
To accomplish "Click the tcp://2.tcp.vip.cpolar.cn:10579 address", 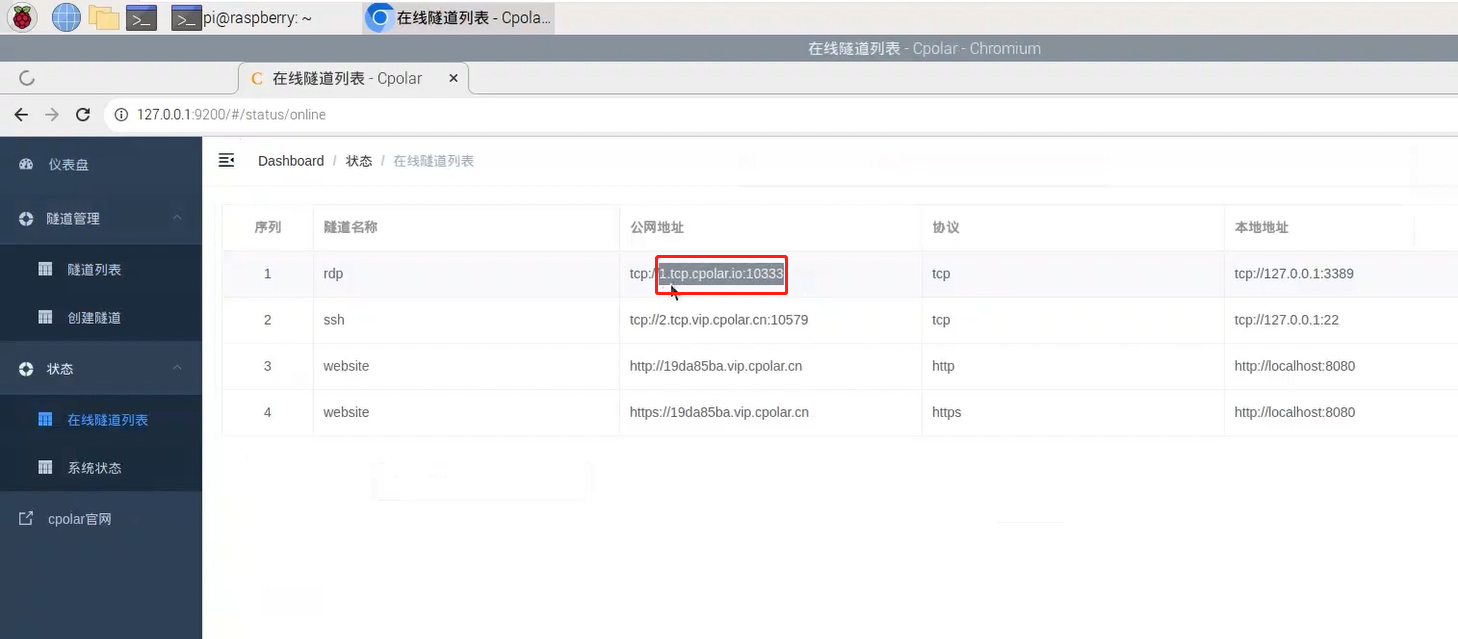I will click(719, 320).
